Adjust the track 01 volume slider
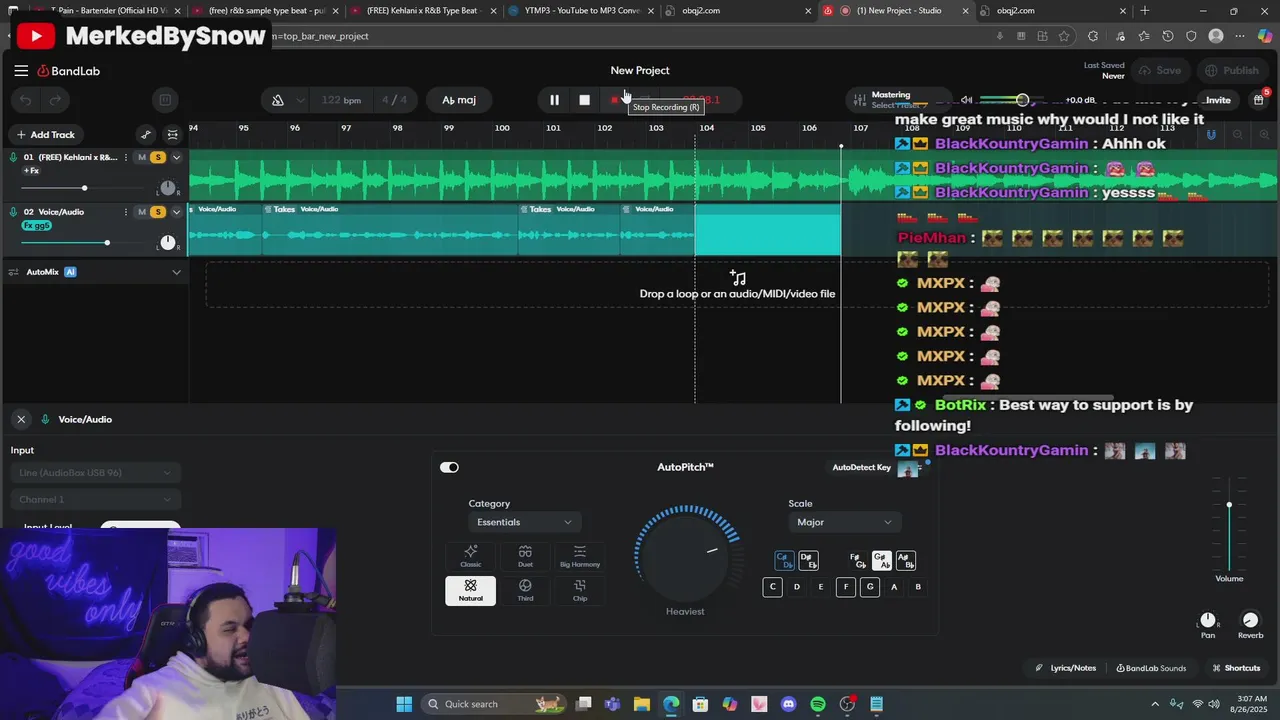The width and height of the screenshot is (1280, 720). (84, 188)
